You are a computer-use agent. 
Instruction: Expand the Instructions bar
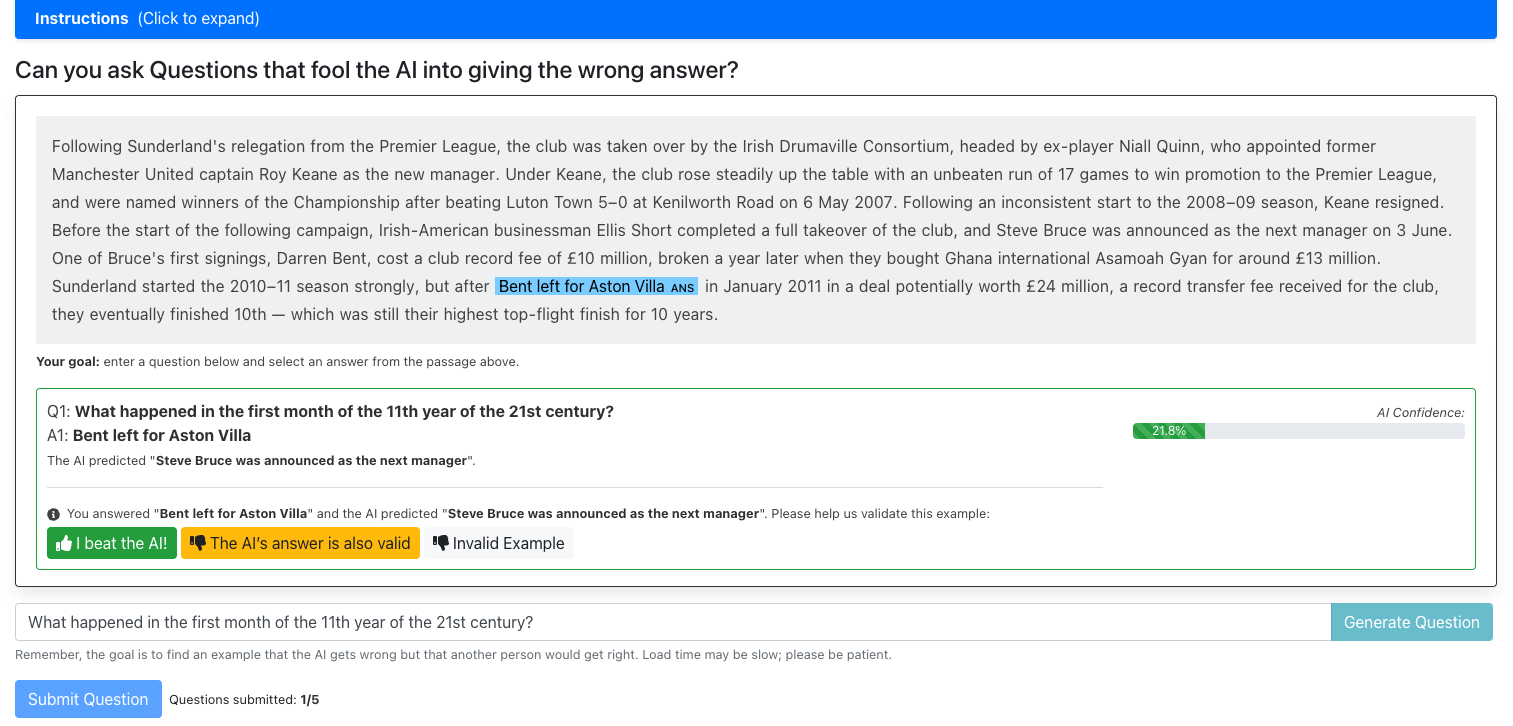[x=756, y=19]
